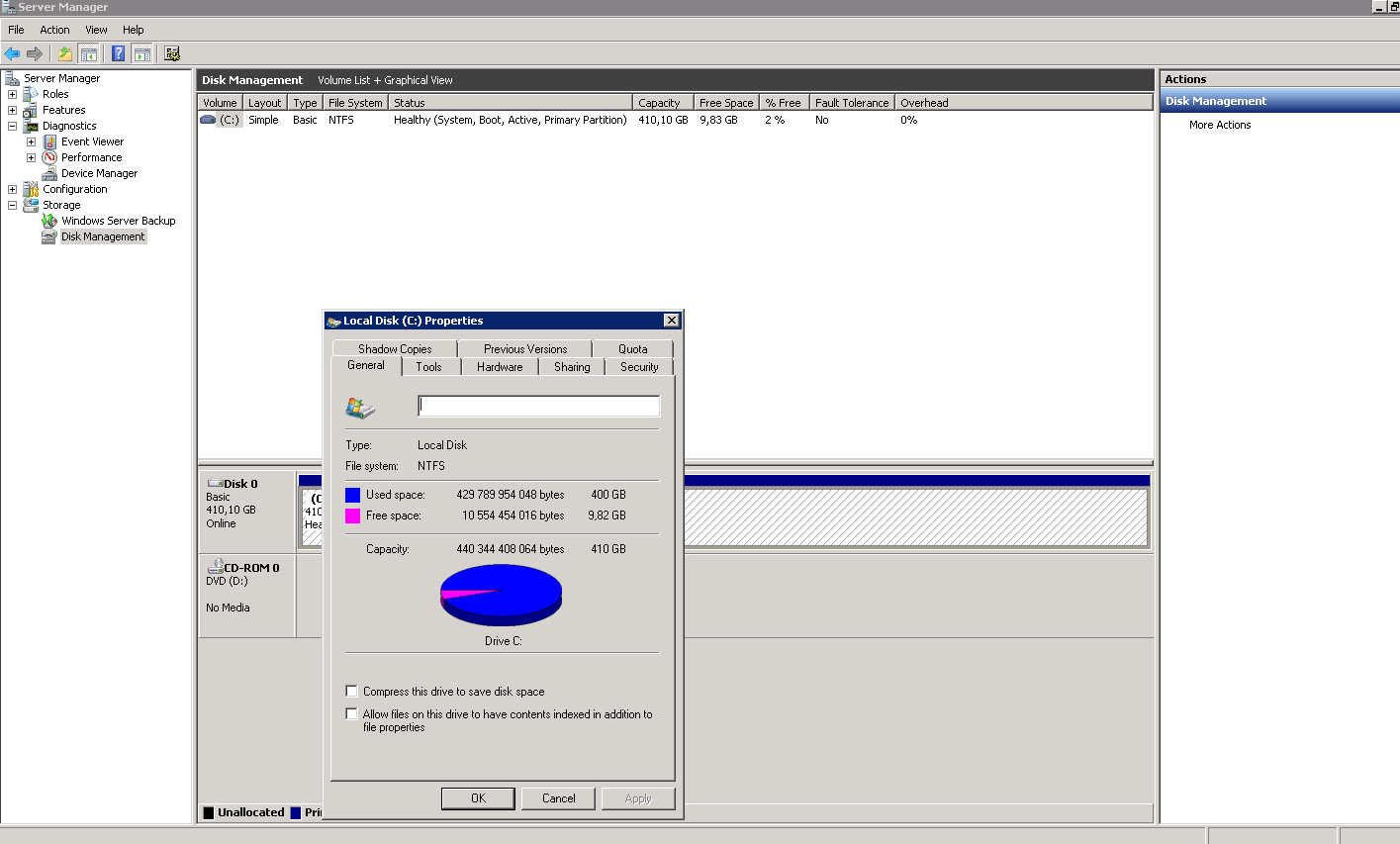Click the blue Used space color swatch
The image size is (1400, 844).
tap(352, 495)
